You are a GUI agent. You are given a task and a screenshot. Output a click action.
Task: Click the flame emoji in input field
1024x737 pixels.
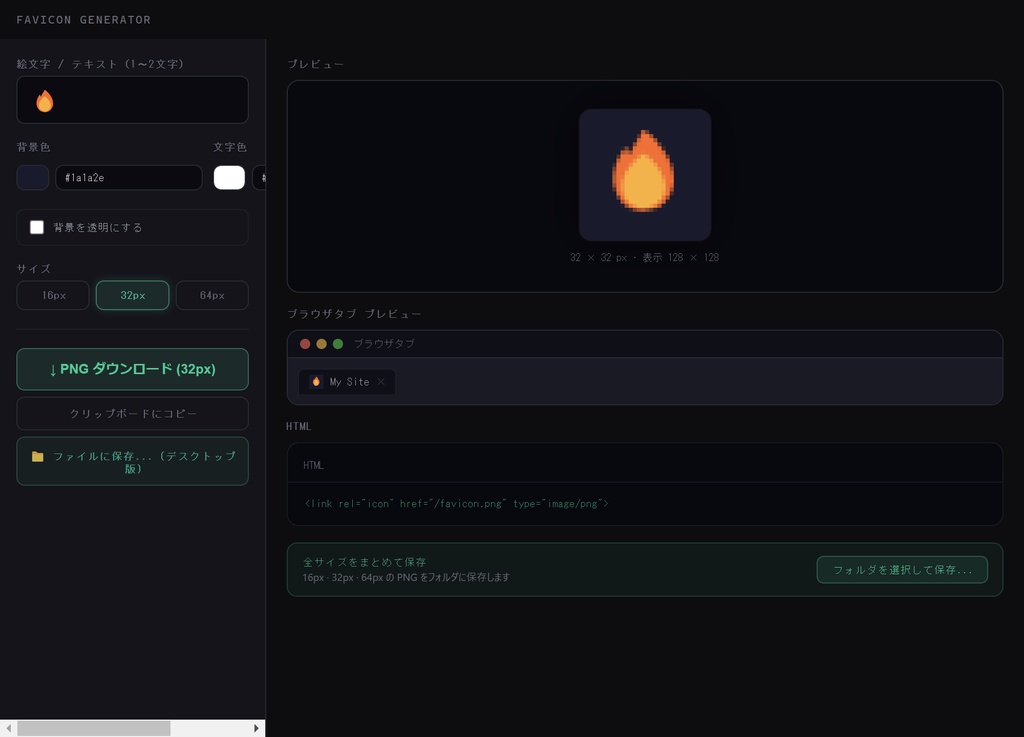click(44, 101)
